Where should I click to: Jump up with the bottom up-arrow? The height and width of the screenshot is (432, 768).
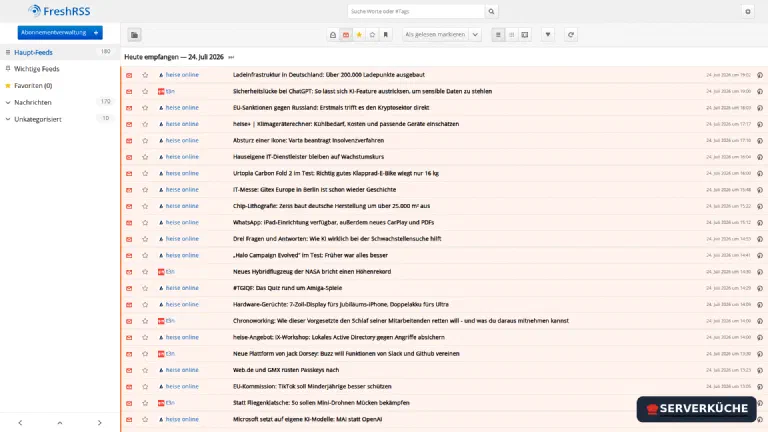click(x=60, y=423)
